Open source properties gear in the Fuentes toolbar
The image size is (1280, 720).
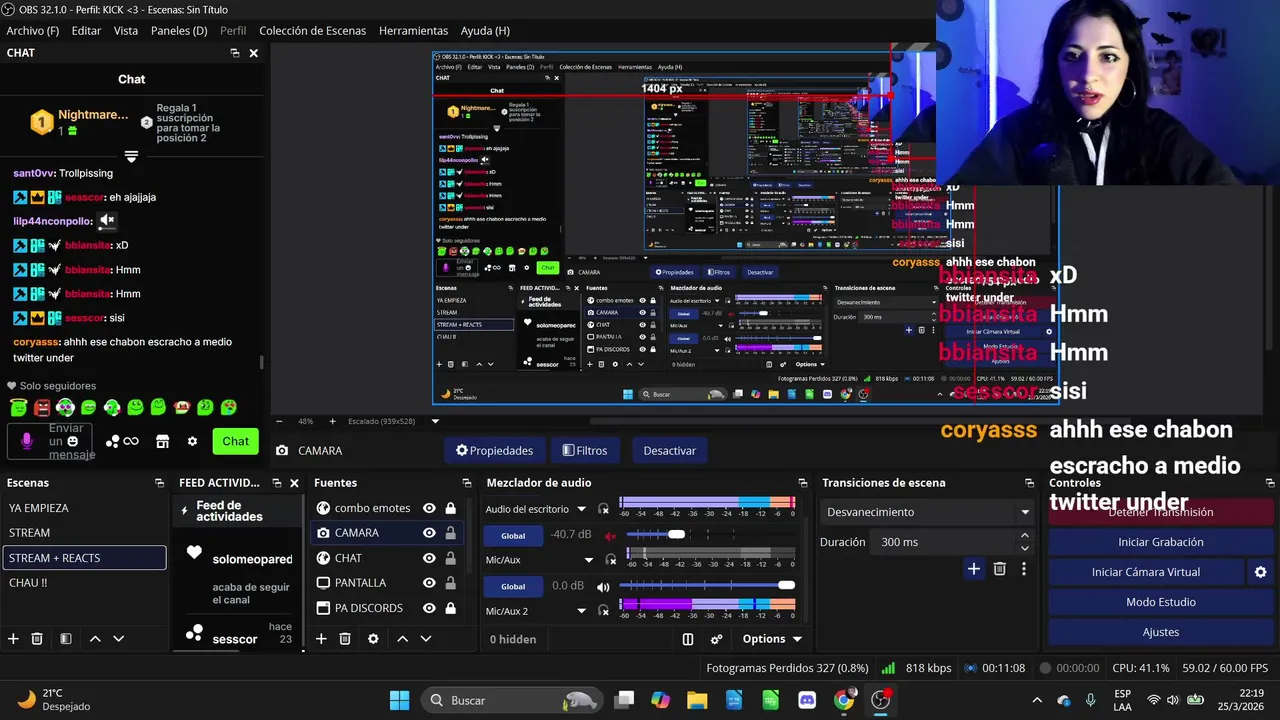click(373, 639)
